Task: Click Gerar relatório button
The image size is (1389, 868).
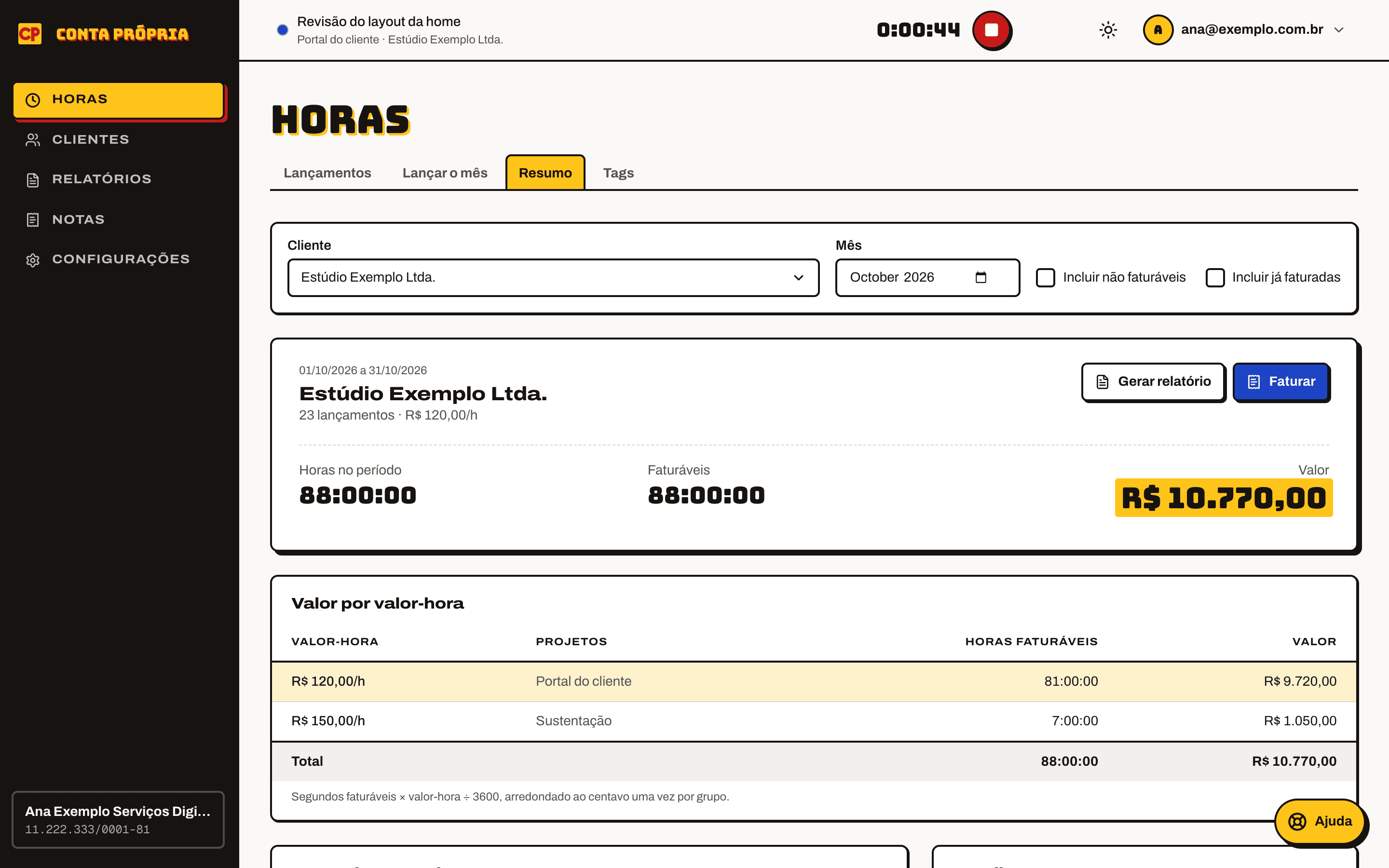Action: point(1153,382)
